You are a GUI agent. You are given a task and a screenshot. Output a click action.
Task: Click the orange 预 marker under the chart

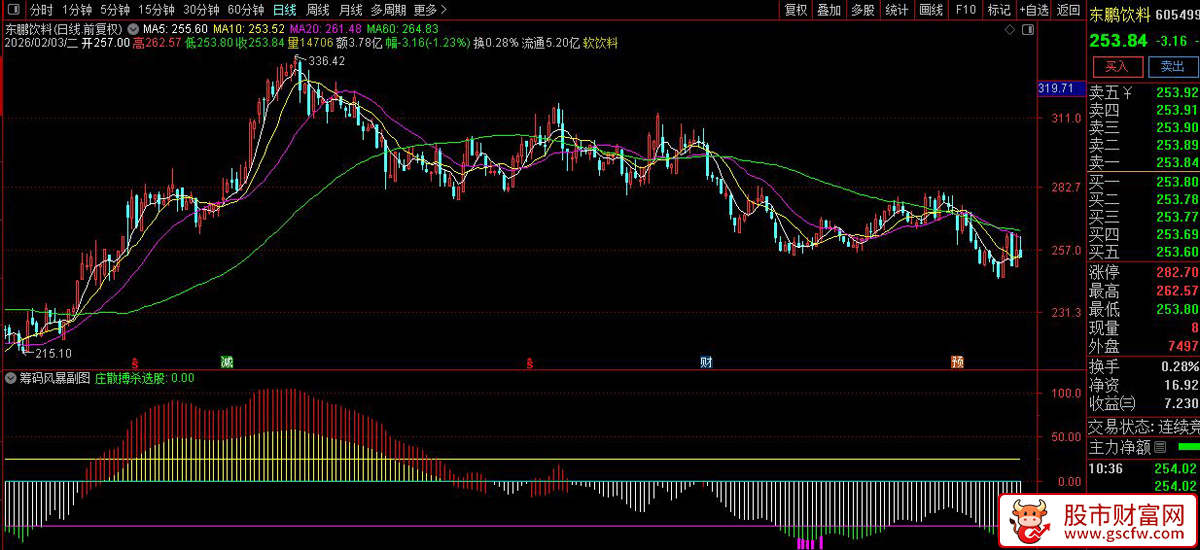(x=957, y=361)
